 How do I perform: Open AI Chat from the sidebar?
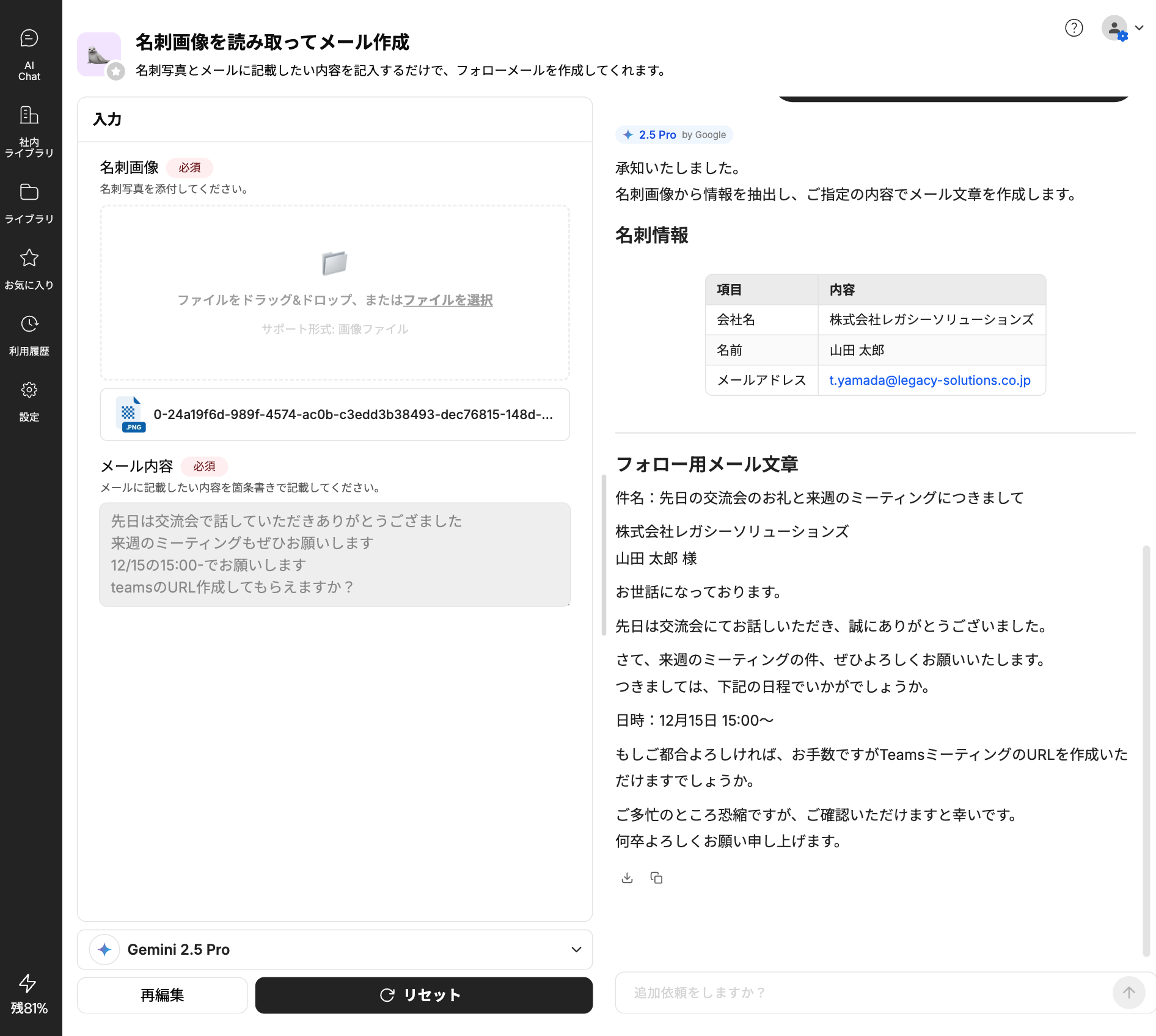[x=29, y=54]
